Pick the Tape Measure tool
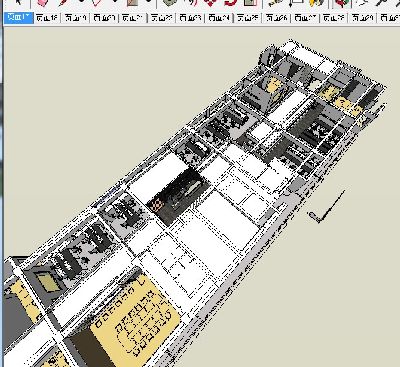 coord(274,3)
